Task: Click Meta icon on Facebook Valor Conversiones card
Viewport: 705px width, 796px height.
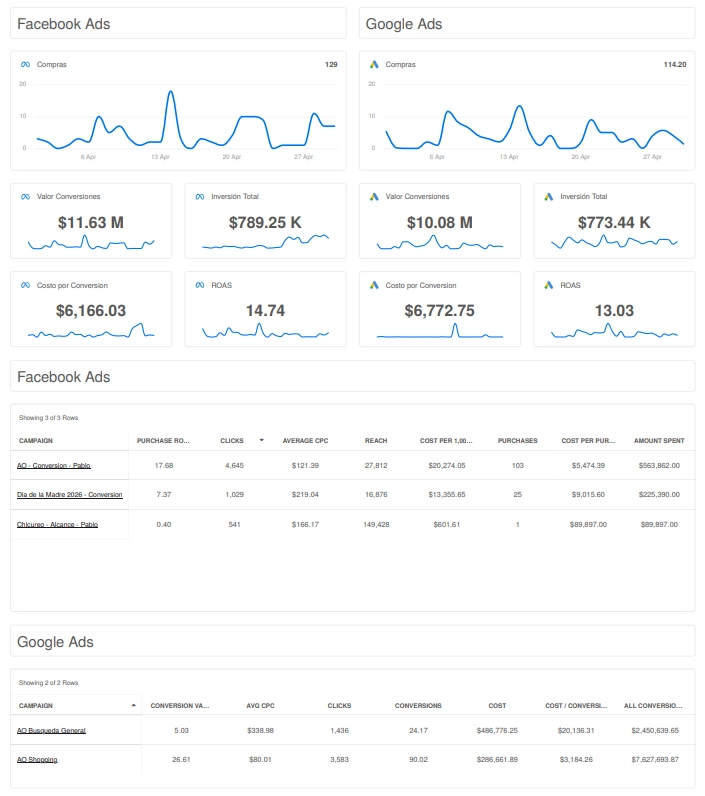Action: [25, 196]
